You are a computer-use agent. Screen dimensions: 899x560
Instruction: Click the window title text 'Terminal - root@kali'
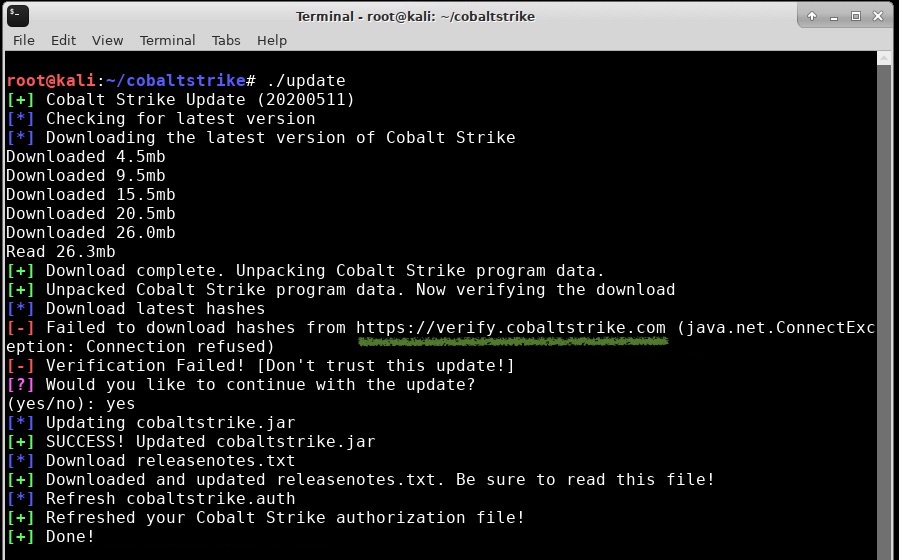[x=415, y=16]
